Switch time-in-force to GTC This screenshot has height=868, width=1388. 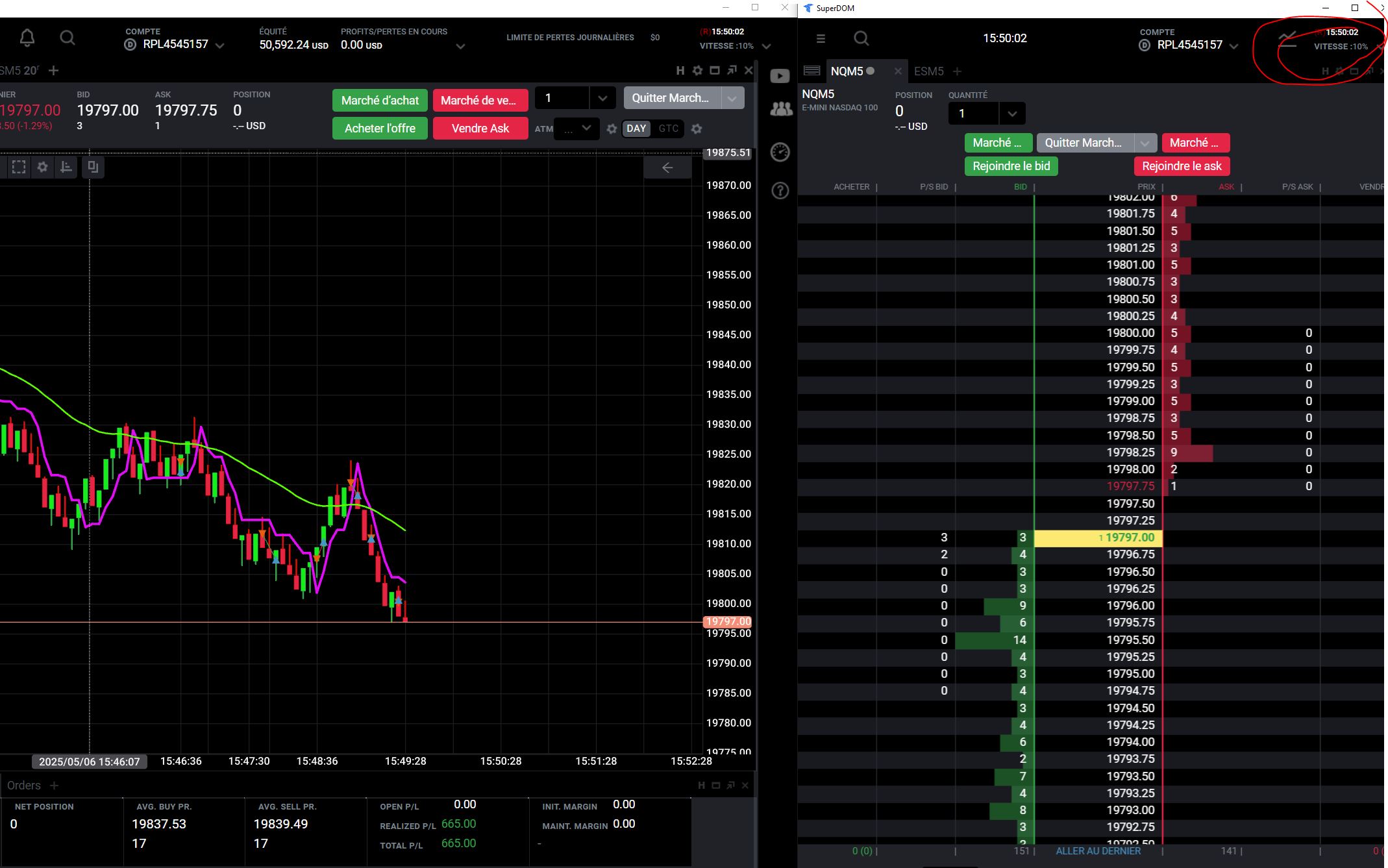[668, 129]
